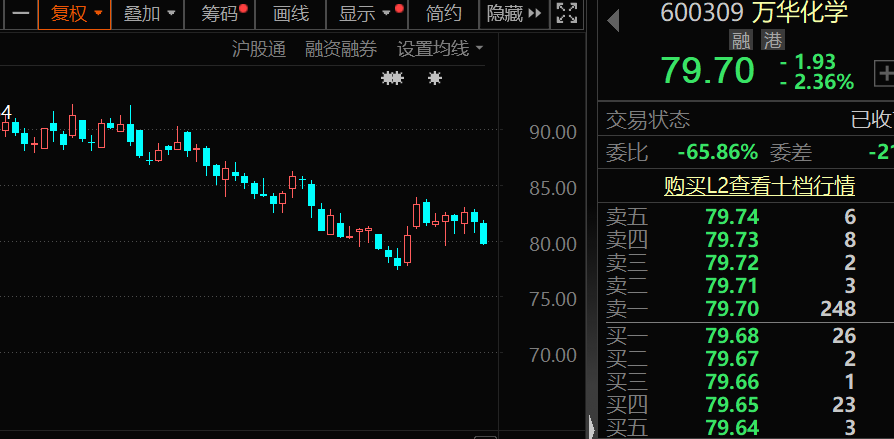The image size is (894, 439).
Task: Click the fullscreen expand icon
Action: pyautogui.click(x=566, y=13)
